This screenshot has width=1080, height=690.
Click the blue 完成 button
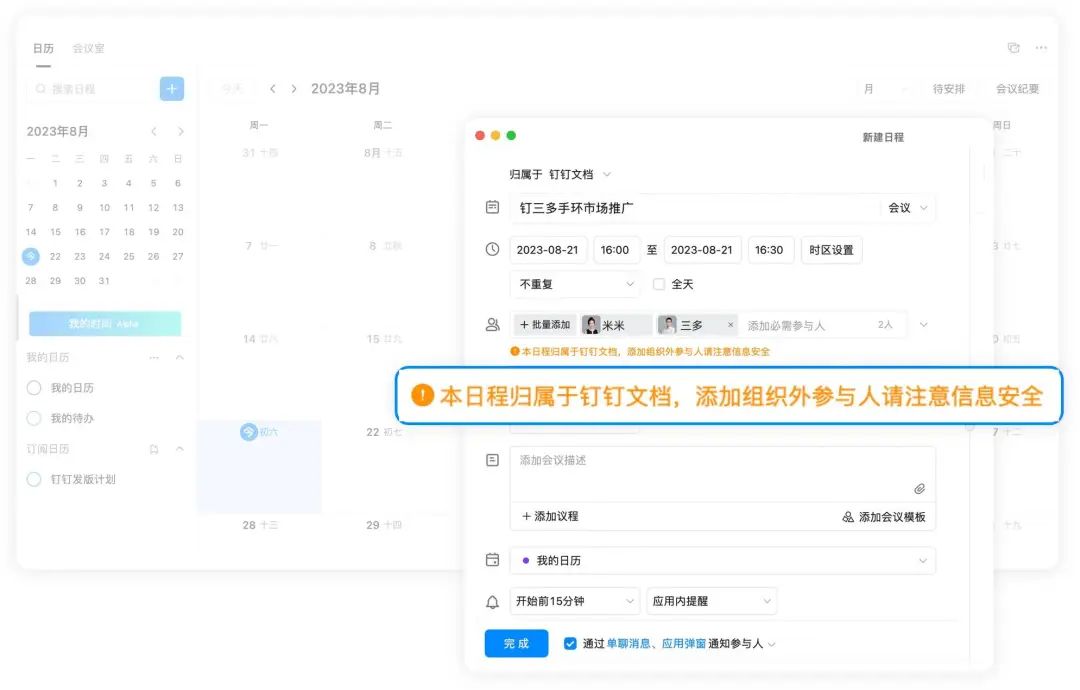tap(516, 643)
